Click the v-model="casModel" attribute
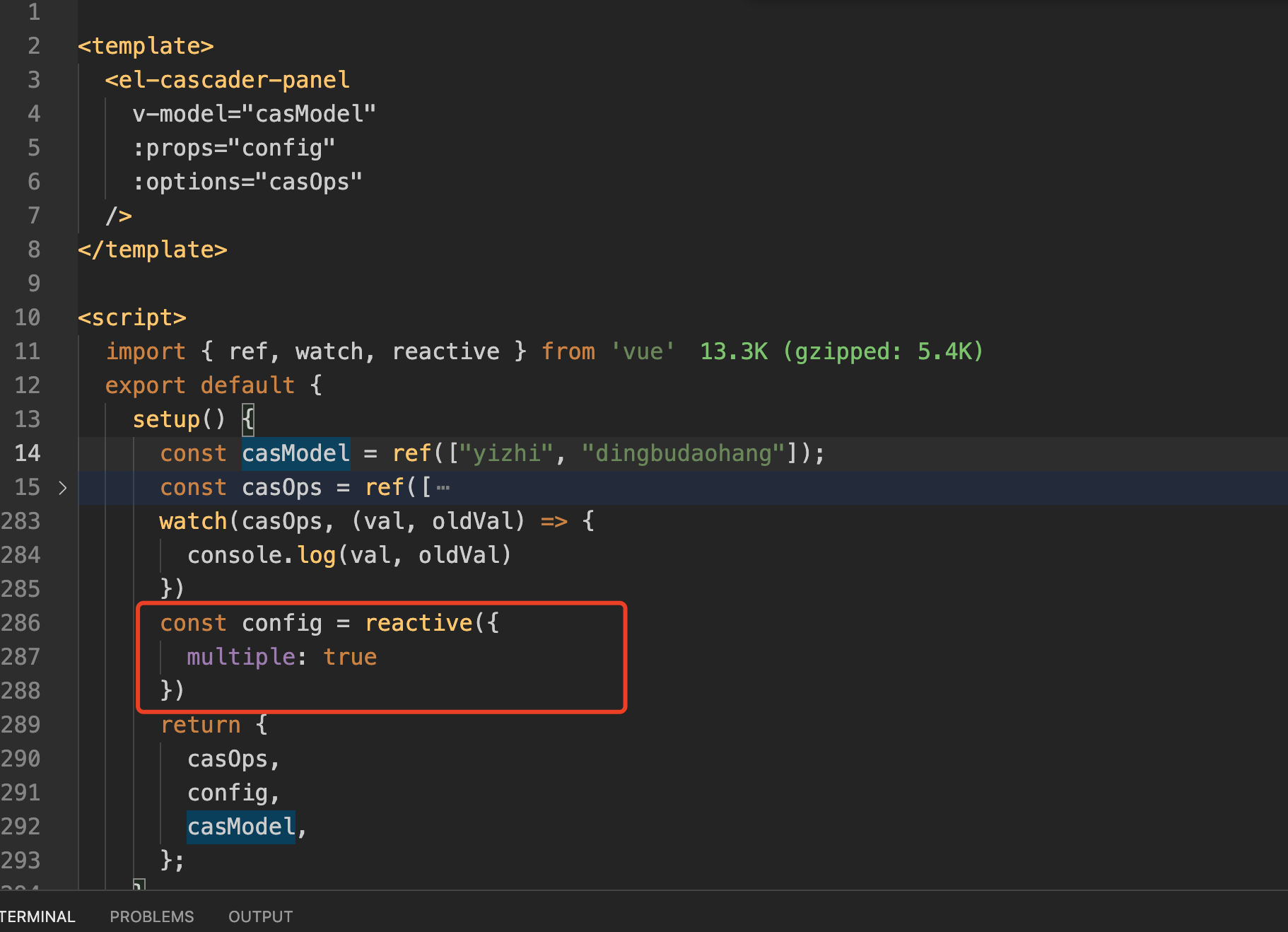The height and width of the screenshot is (932, 1288). pyautogui.click(x=254, y=114)
